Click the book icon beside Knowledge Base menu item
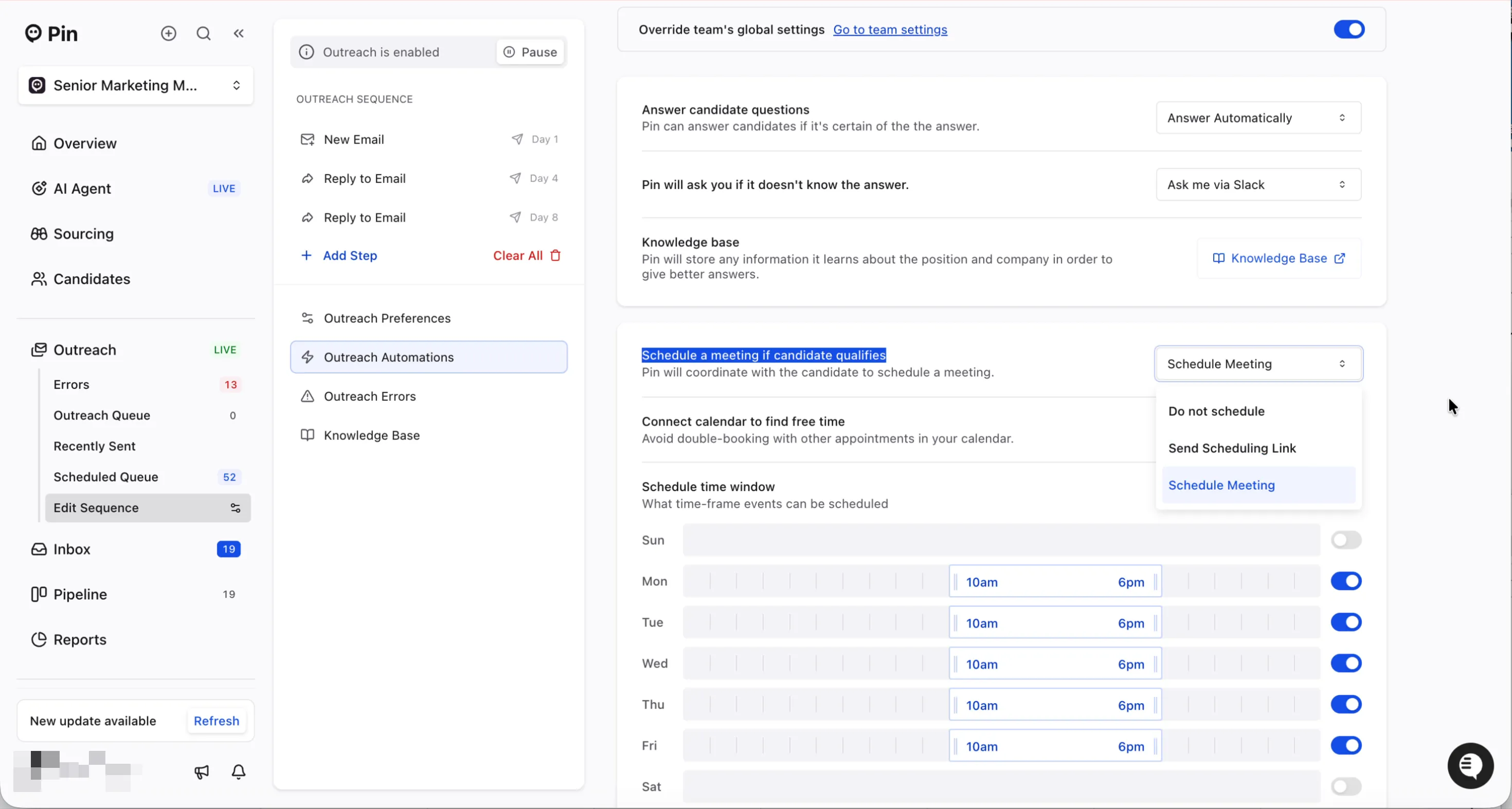This screenshot has width=1512, height=809. [x=307, y=435]
